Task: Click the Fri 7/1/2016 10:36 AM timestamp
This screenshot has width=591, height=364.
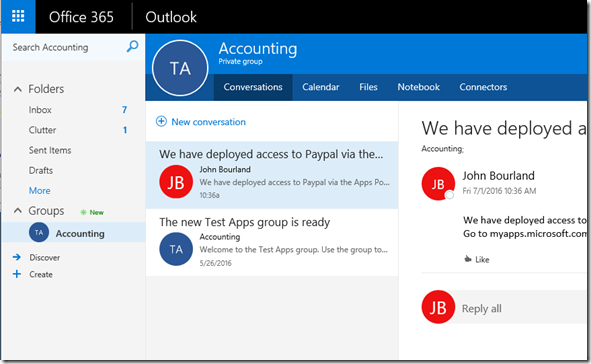Action: click(x=499, y=191)
